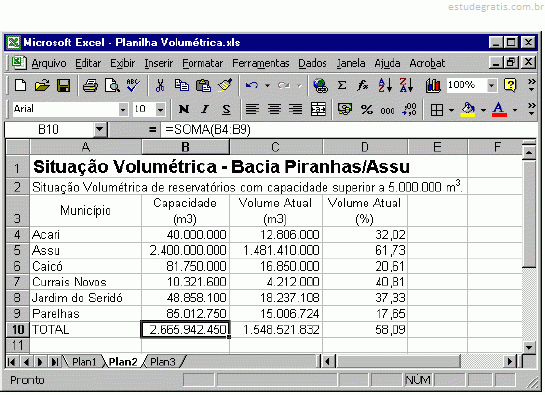
Task: Click the formula bar showing =SOMA(B4:B9)
Action: pyautogui.click(x=349, y=130)
